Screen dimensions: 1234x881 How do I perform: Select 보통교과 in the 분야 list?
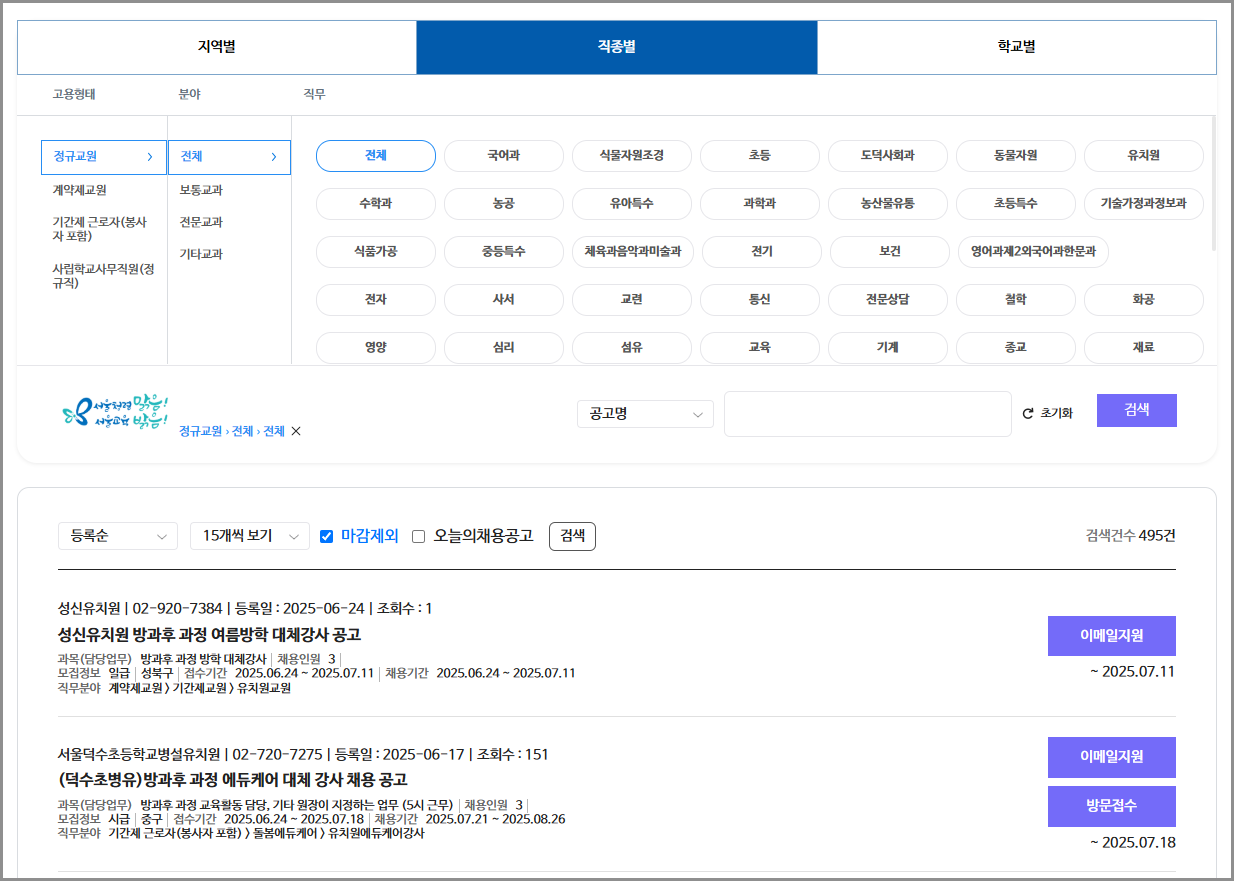coord(203,190)
